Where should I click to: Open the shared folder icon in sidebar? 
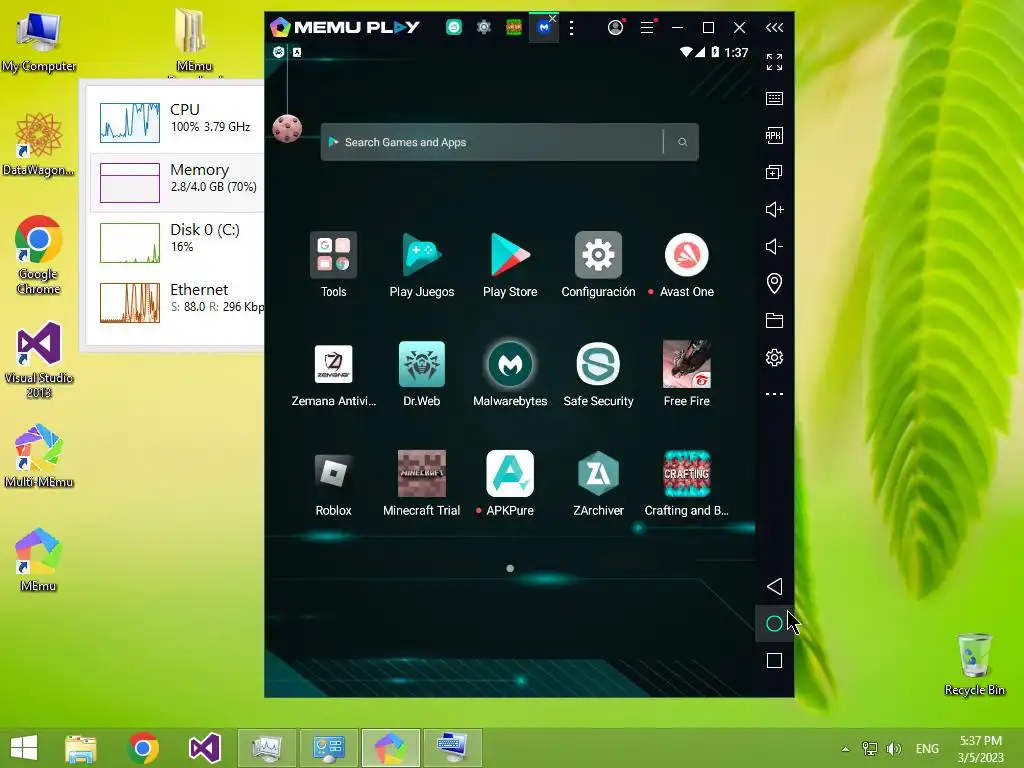[x=774, y=321]
